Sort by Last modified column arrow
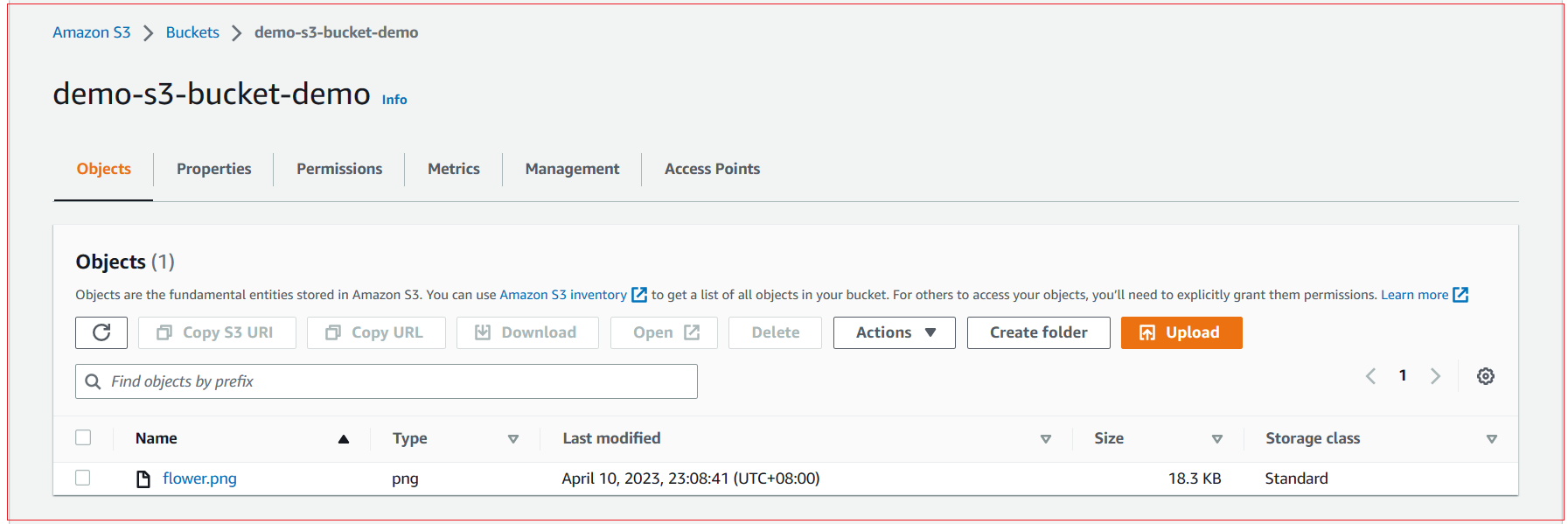This screenshot has width=1568, height=524. click(x=1045, y=439)
